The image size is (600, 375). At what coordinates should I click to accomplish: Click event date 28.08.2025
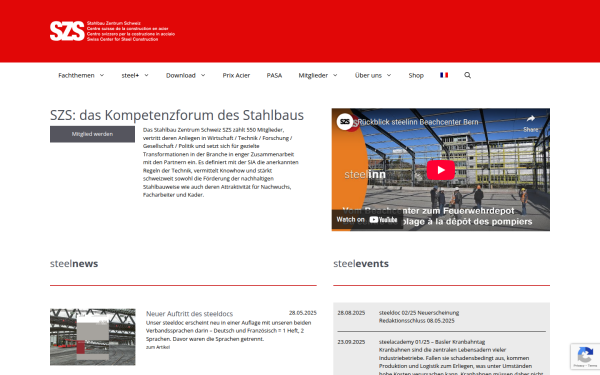[351, 313]
